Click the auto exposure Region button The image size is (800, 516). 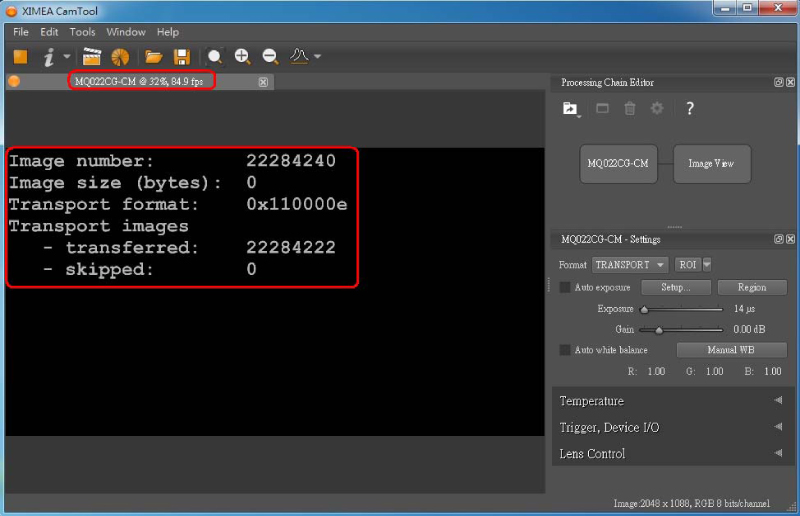[752, 287]
